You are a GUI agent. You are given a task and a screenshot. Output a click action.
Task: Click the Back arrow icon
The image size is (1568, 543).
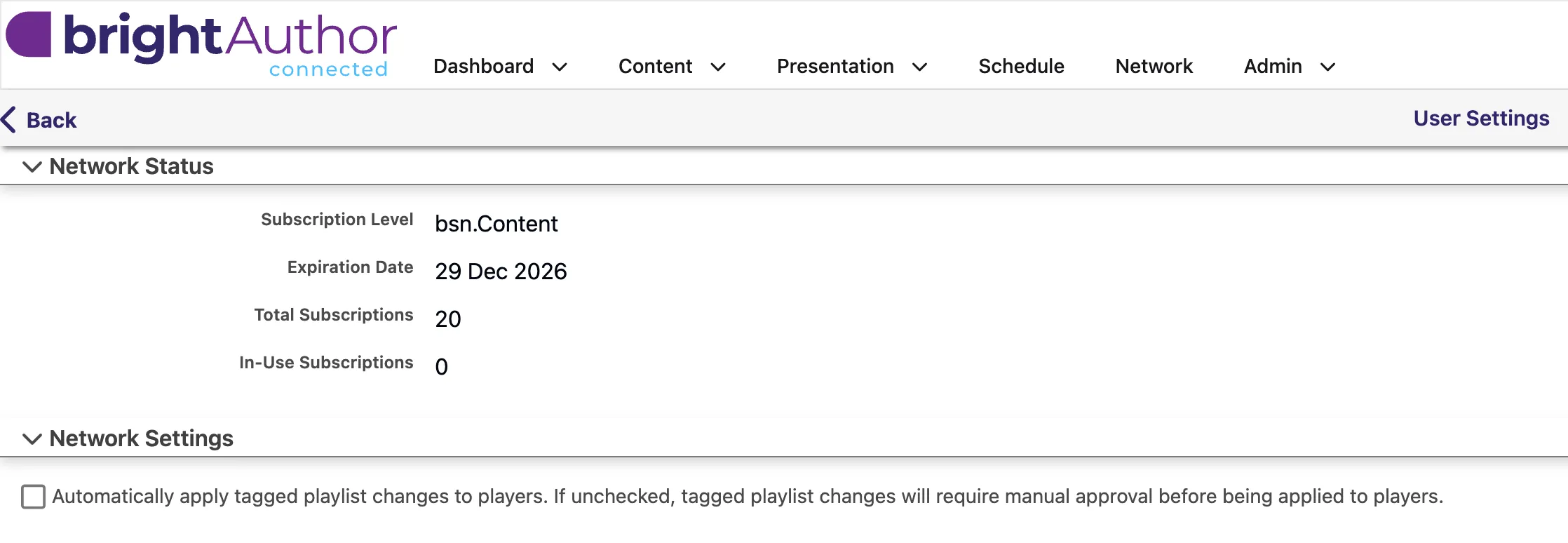click(8, 119)
